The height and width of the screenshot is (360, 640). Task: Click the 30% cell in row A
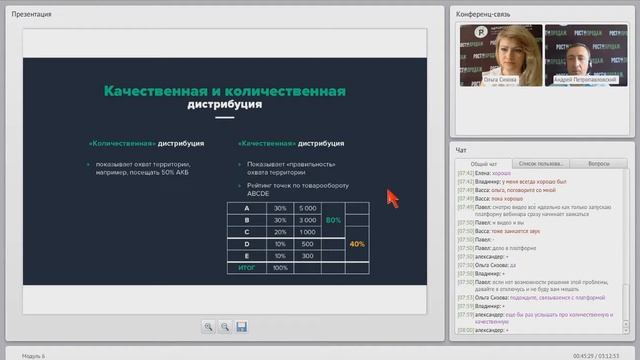tap(280, 208)
